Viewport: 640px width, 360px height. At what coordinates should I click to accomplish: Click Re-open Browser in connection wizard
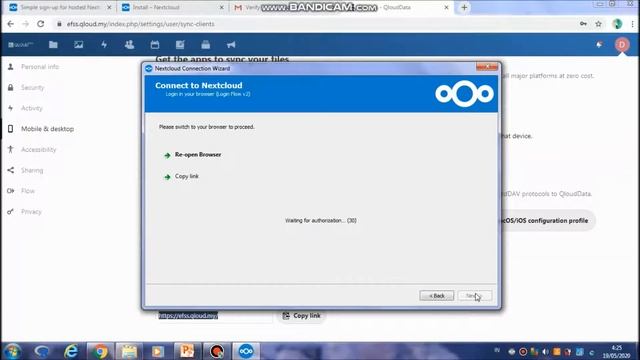198,155
